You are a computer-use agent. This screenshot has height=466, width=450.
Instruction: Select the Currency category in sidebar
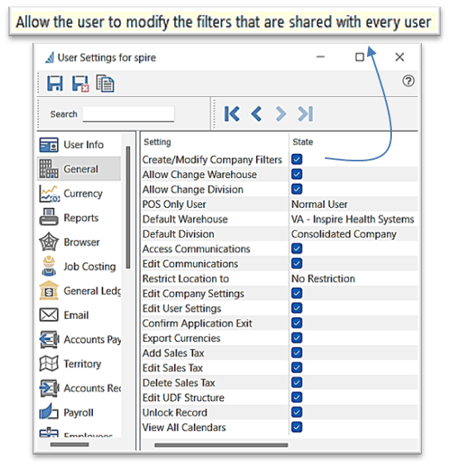tap(79, 193)
